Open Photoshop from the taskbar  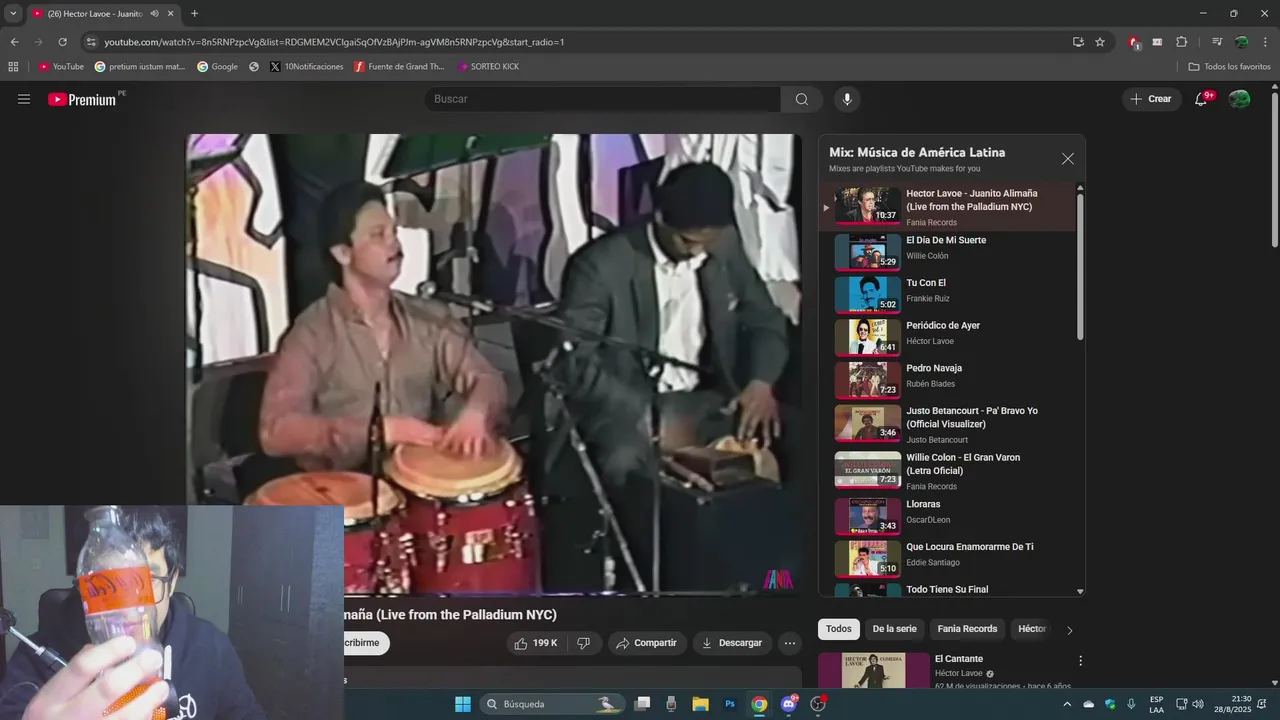730,704
